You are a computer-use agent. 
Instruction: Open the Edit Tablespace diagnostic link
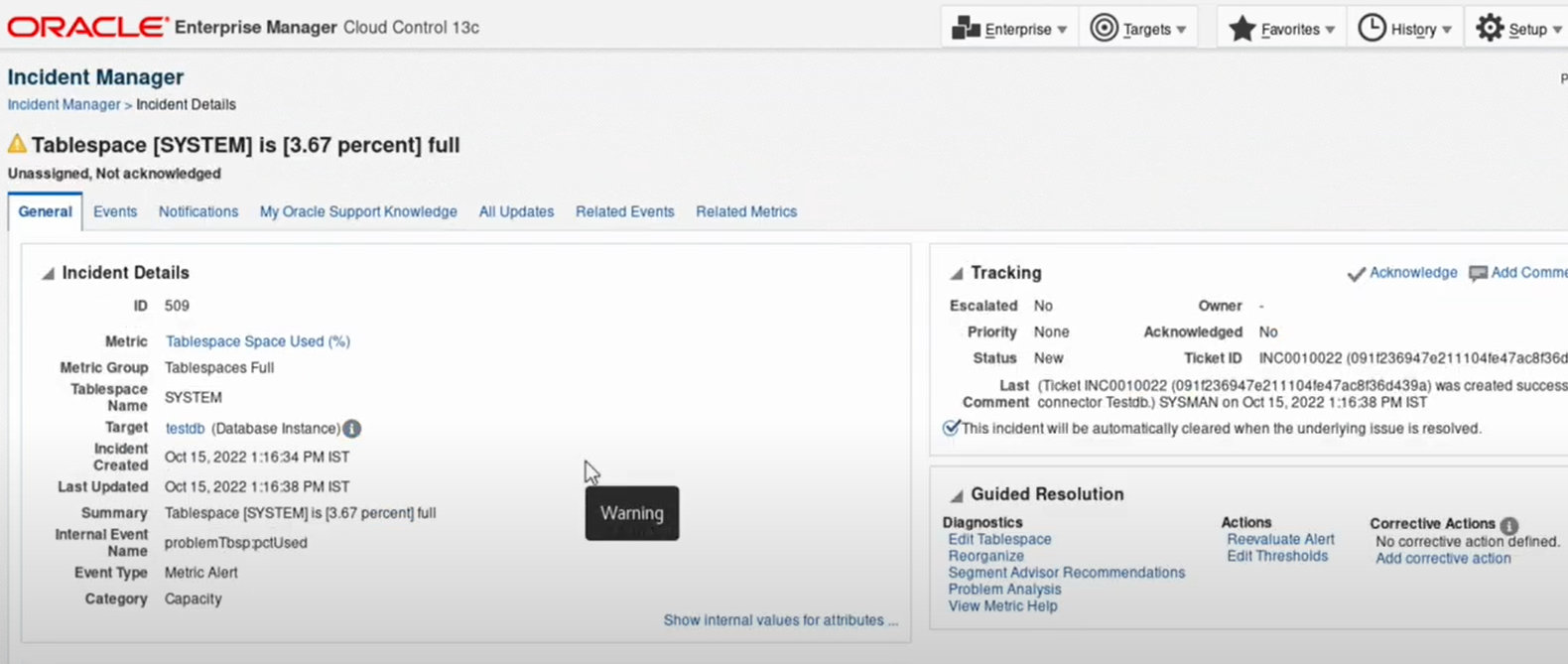(x=999, y=539)
